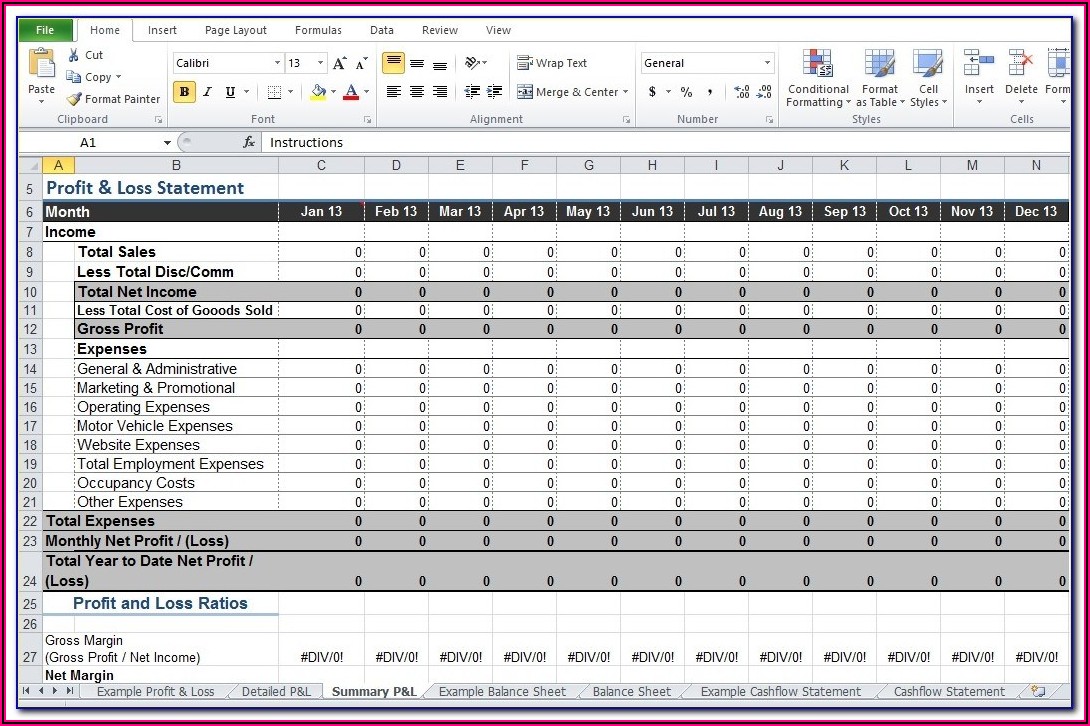Click the green File button

tap(45, 30)
